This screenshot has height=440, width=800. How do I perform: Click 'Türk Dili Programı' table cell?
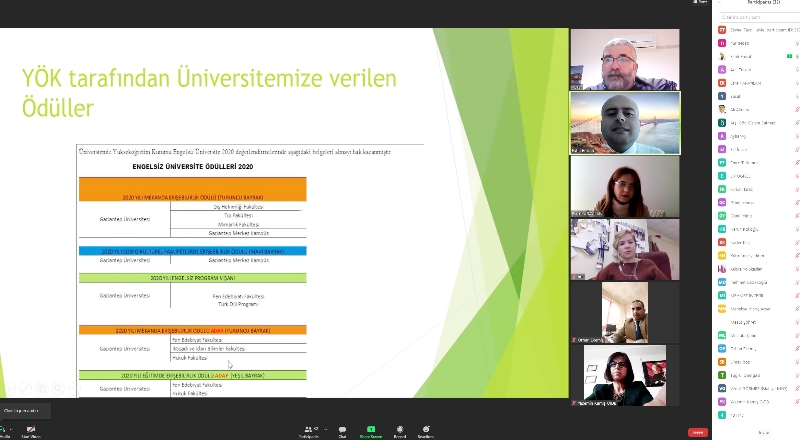point(238,304)
